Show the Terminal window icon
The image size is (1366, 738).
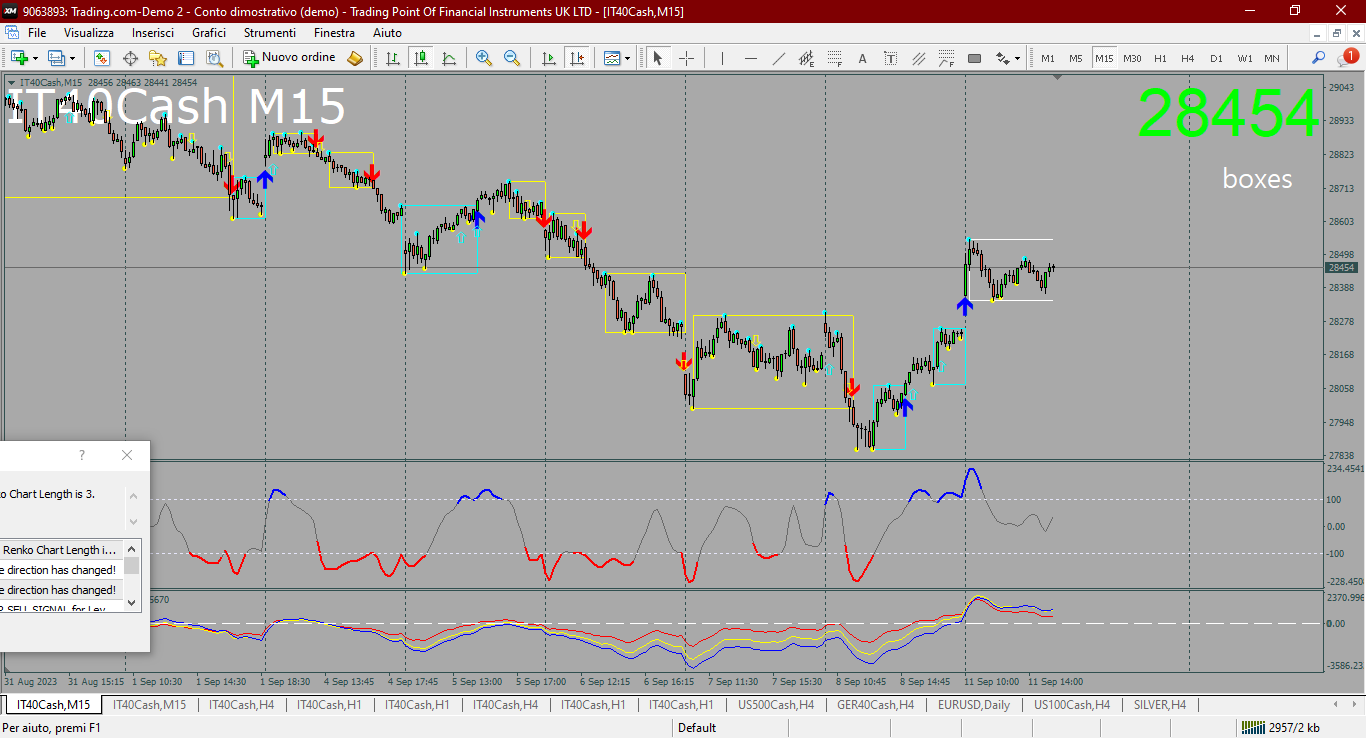(186, 58)
